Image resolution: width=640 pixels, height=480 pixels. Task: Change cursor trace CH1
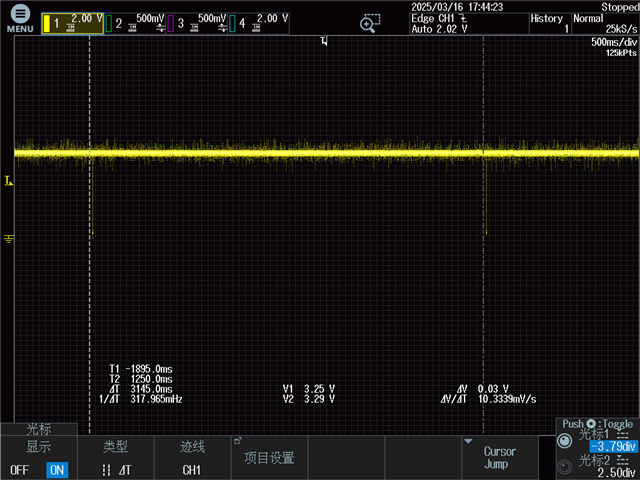tap(192, 458)
